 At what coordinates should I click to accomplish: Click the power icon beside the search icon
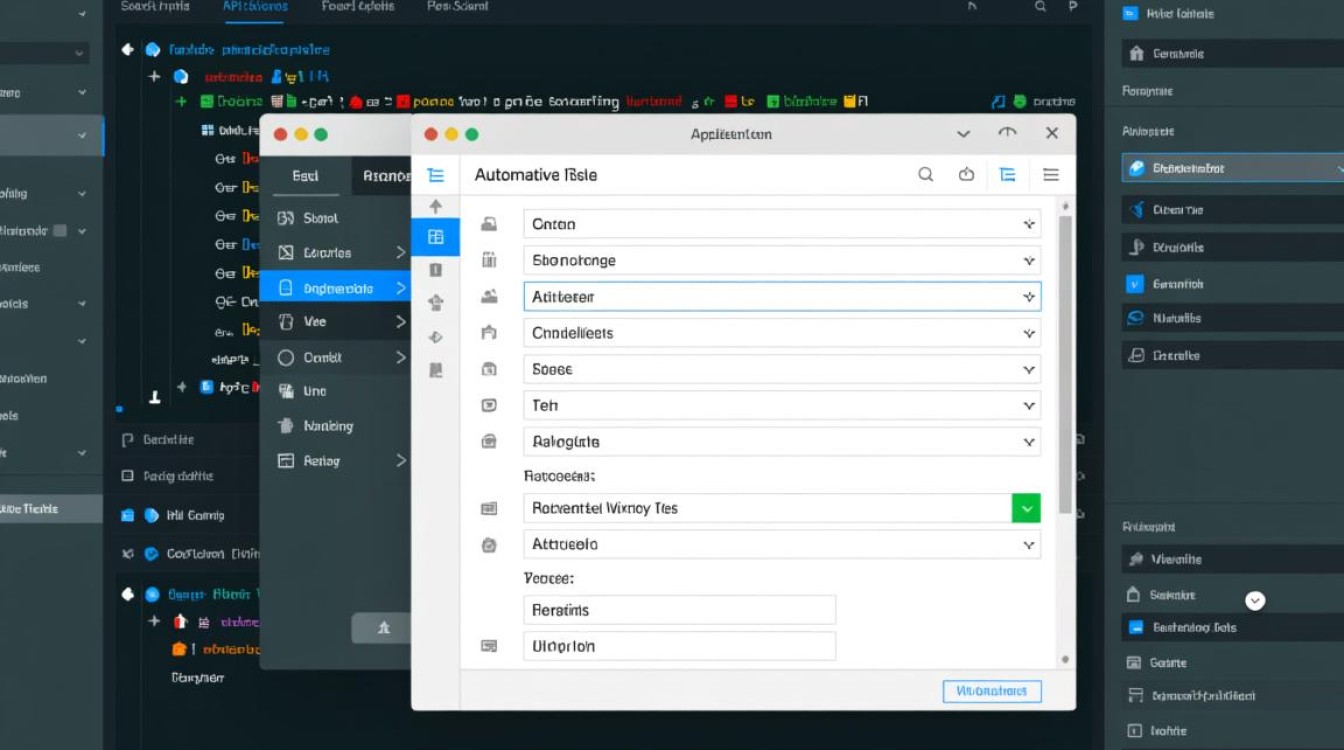(x=966, y=175)
